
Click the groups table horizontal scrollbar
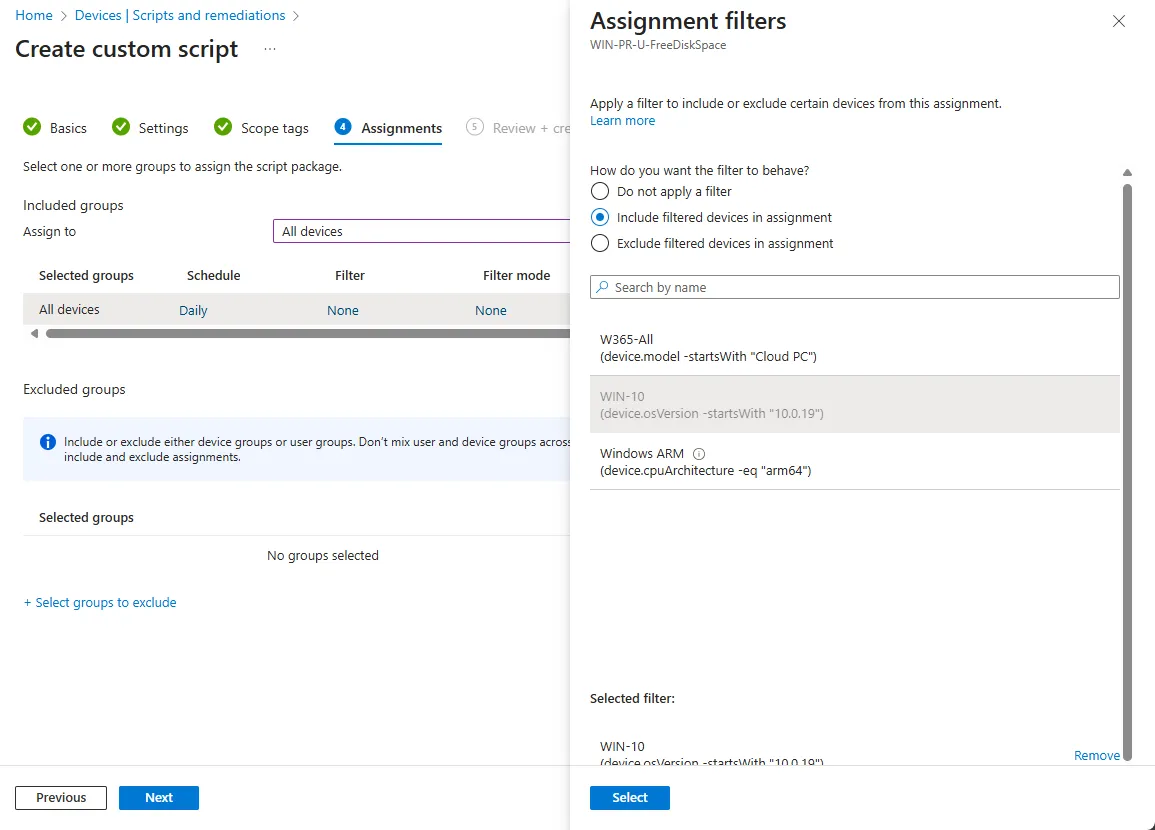(308, 334)
